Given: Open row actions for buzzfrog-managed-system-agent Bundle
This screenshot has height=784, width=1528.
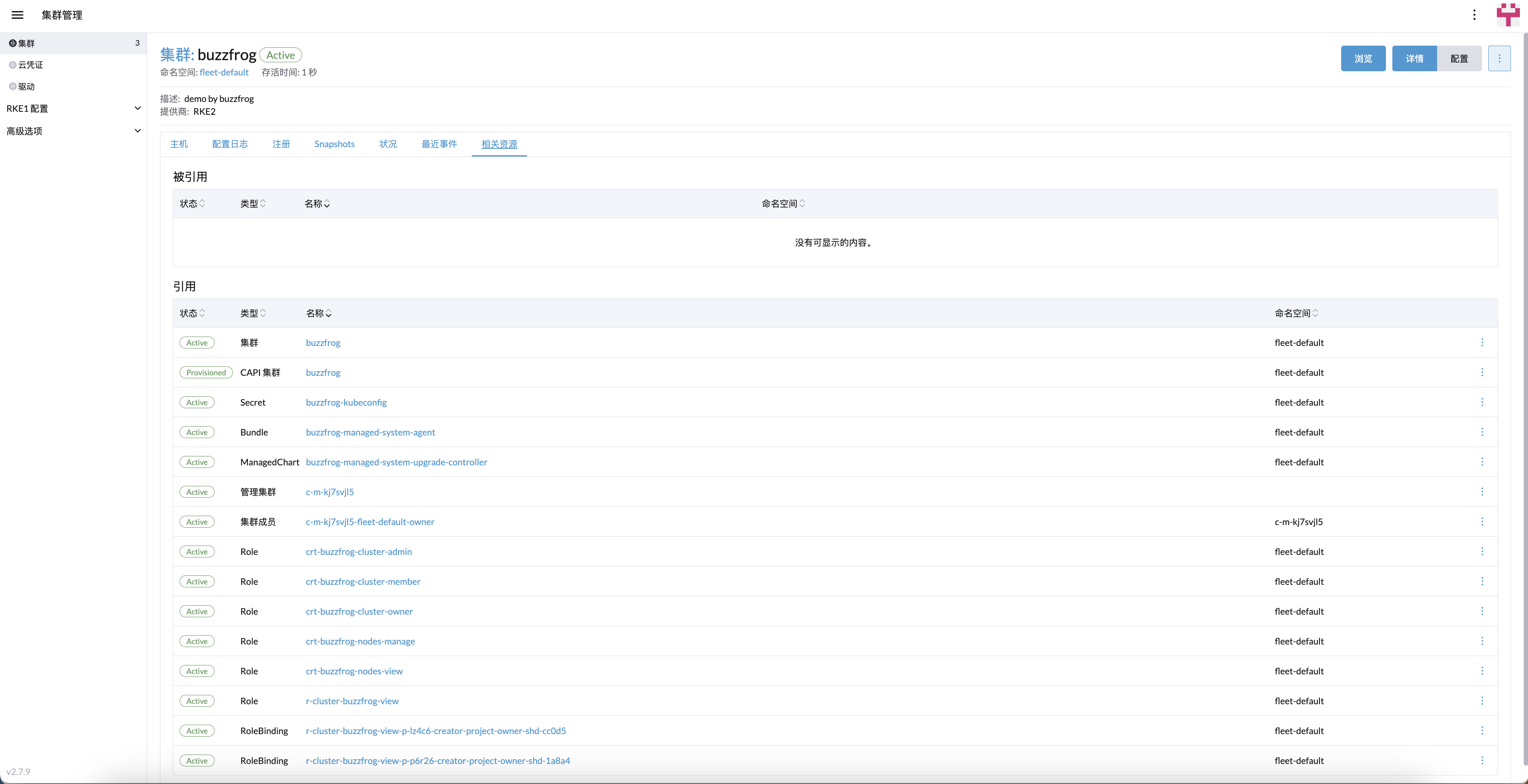Looking at the screenshot, I should pyautogui.click(x=1482, y=432).
